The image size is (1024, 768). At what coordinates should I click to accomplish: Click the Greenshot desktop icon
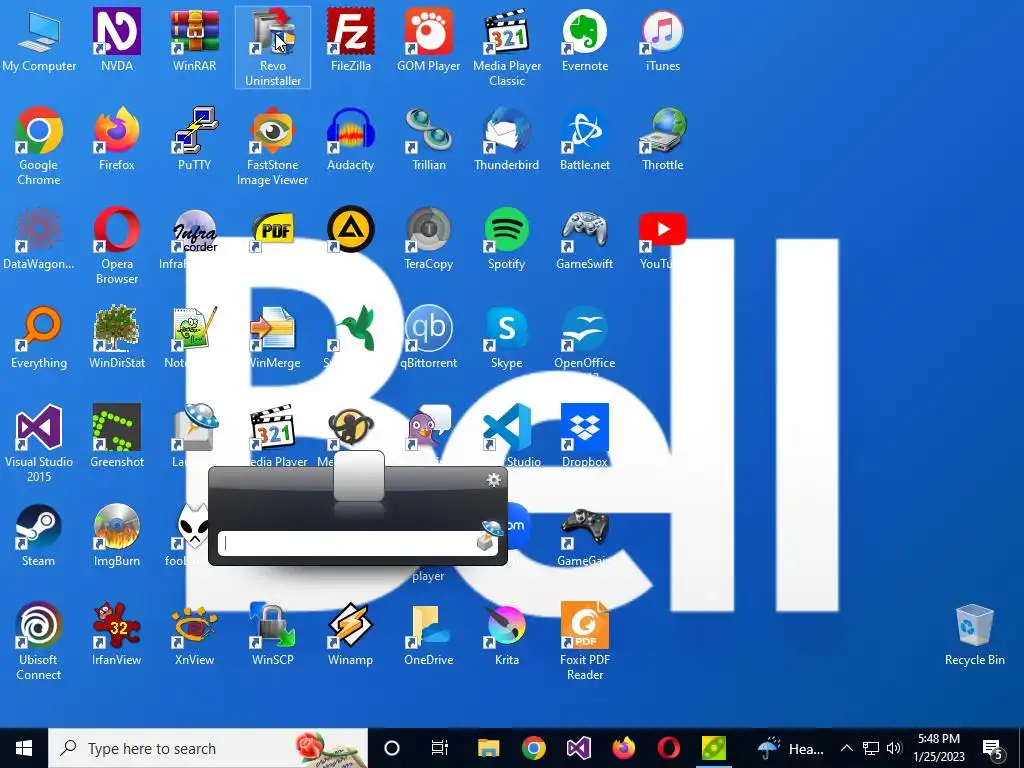[117, 436]
